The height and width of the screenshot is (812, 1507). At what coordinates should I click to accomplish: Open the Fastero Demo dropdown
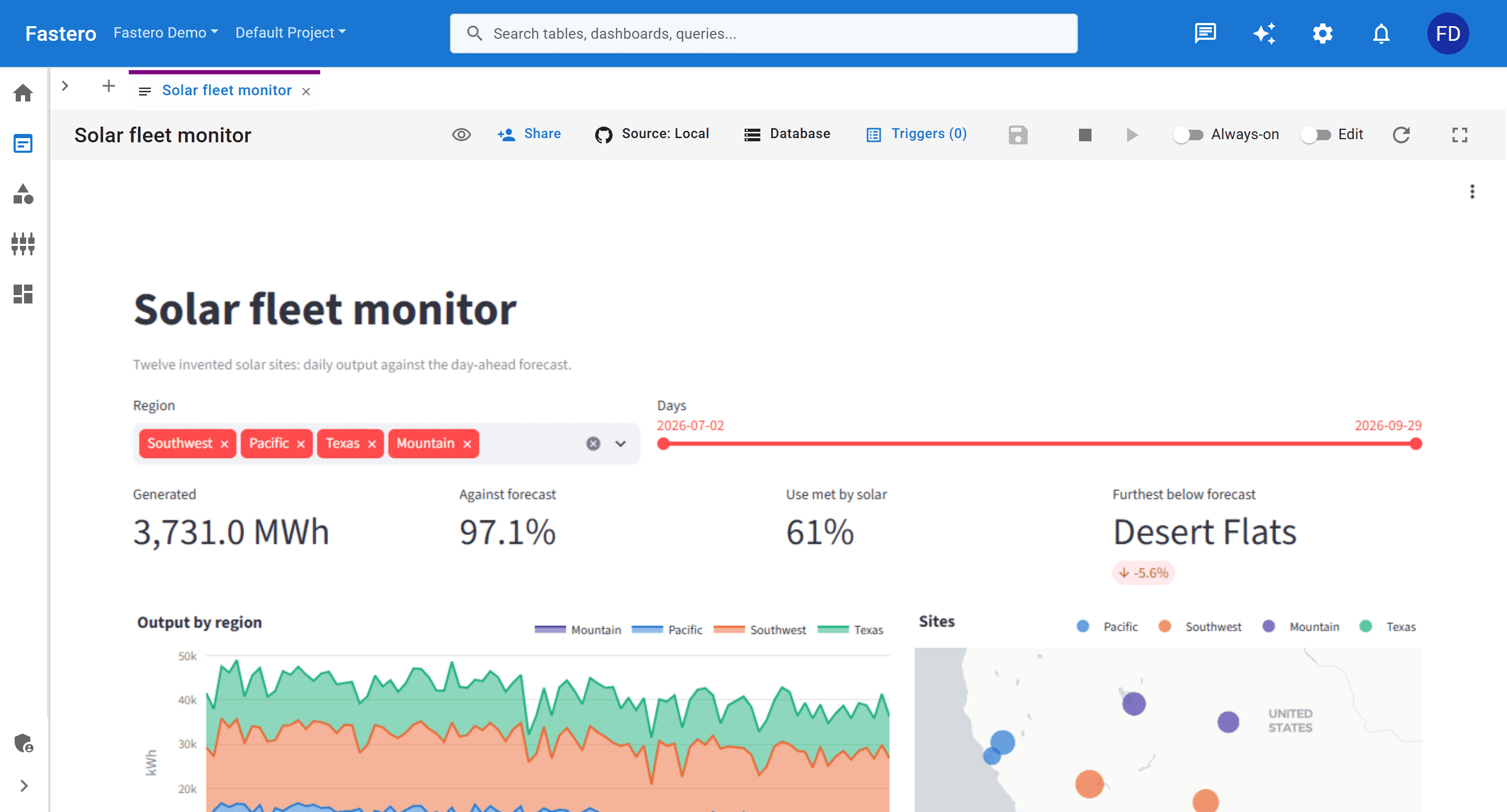165,33
